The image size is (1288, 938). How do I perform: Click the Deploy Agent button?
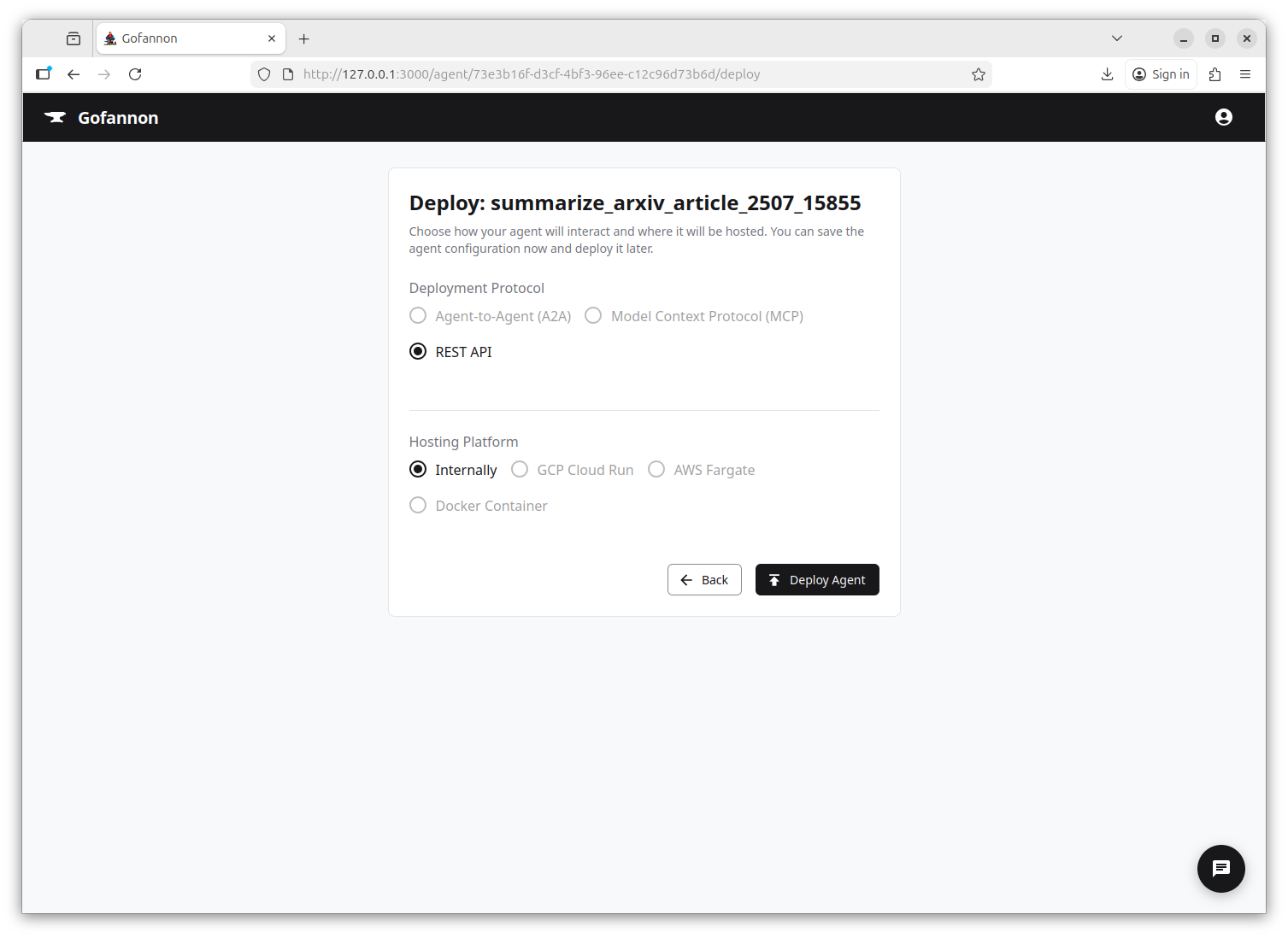click(x=816, y=580)
